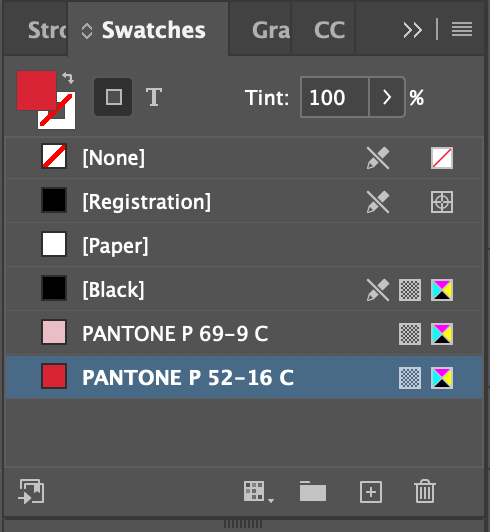Image resolution: width=490 pixels, height=532 pixels.
Task: Open the Swatches panel menu
Action: point(462,29)
